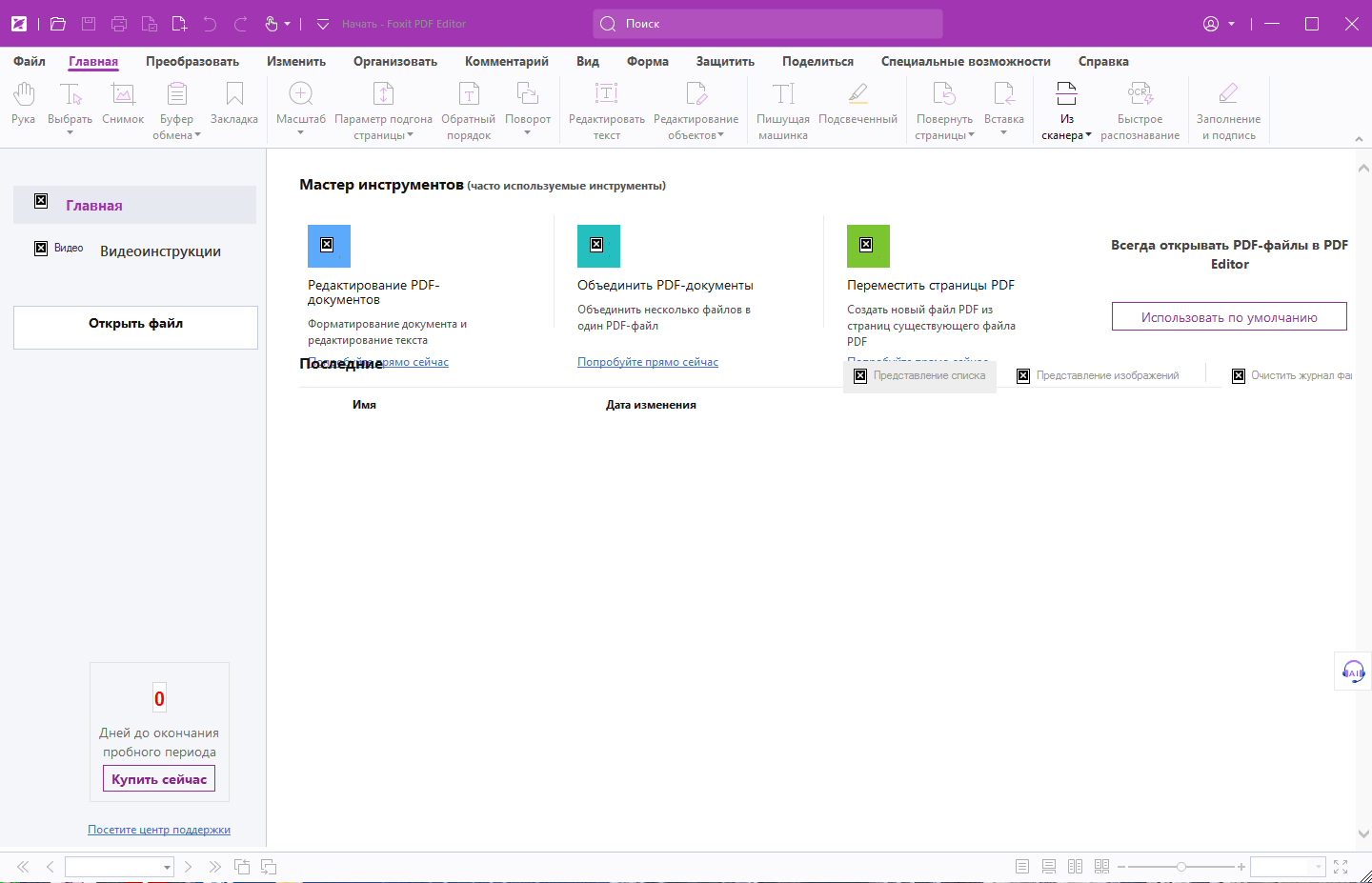Image resolution: width=1372 pixels, height=883 pixels.
Task: Click the Поворот rotate view icon
Action: click(x=528, y=95)
